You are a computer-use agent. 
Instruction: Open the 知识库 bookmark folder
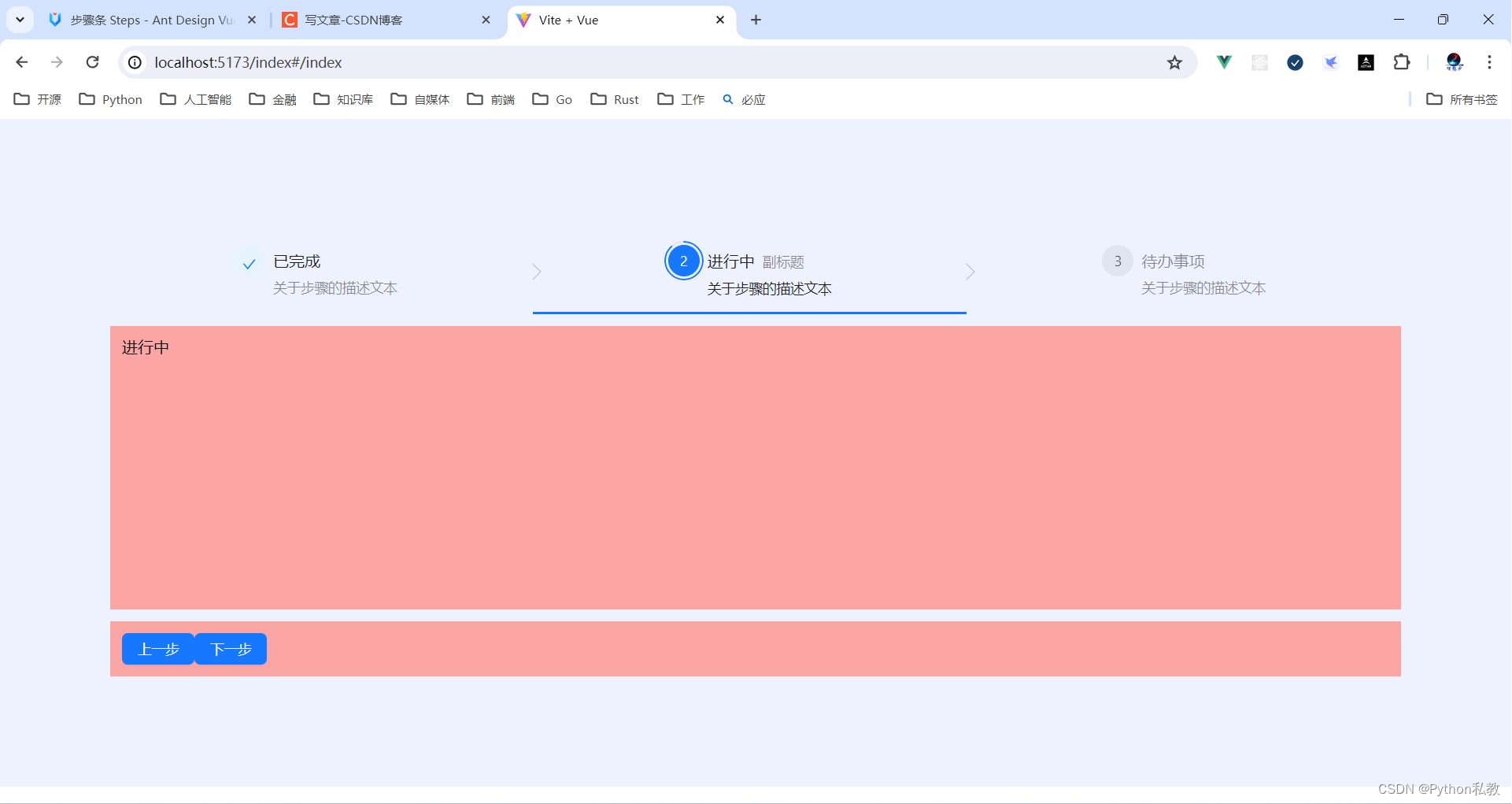point(343,99)
